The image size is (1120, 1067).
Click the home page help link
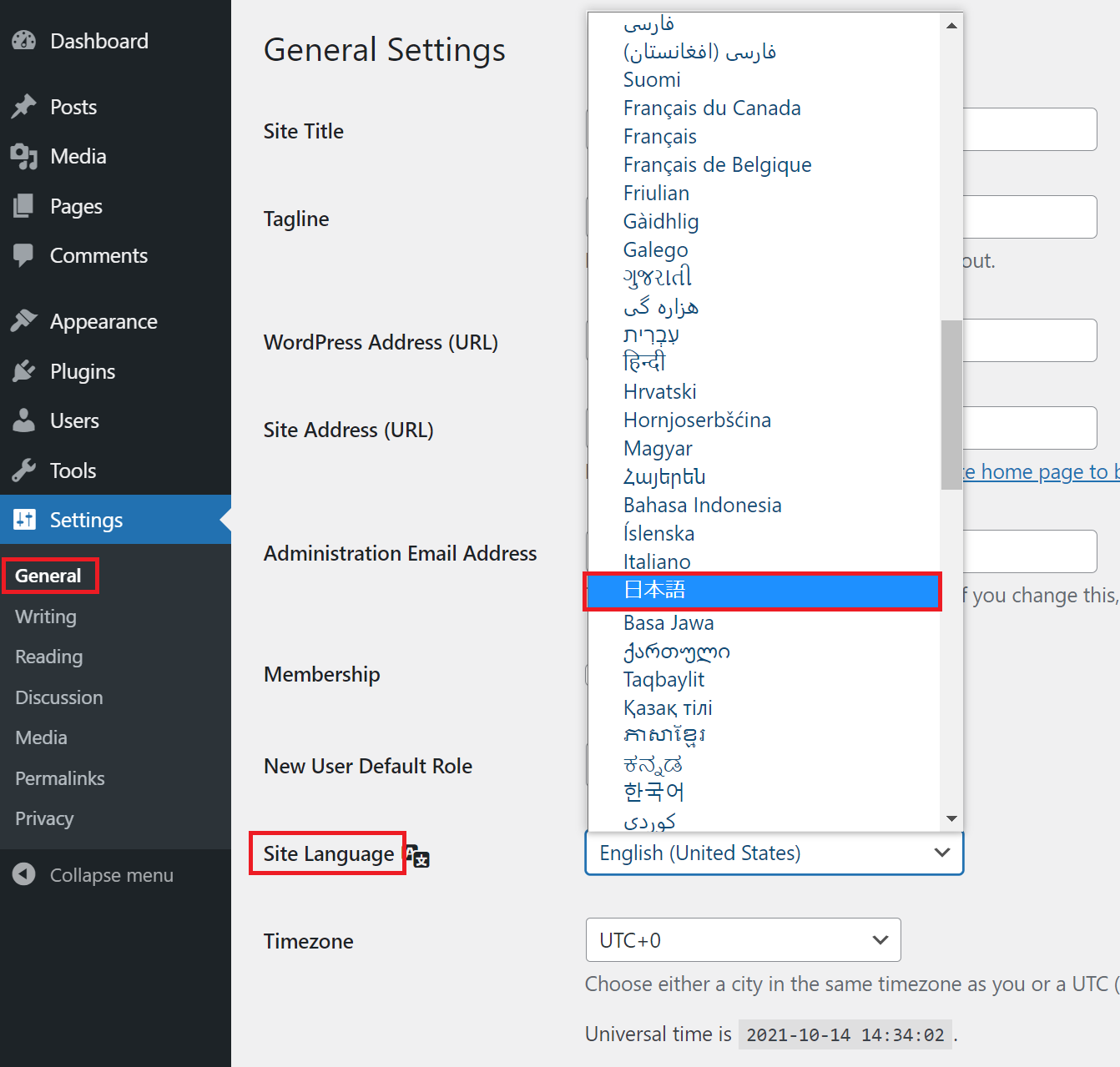pyautogui.click(x=1042, y=472)
